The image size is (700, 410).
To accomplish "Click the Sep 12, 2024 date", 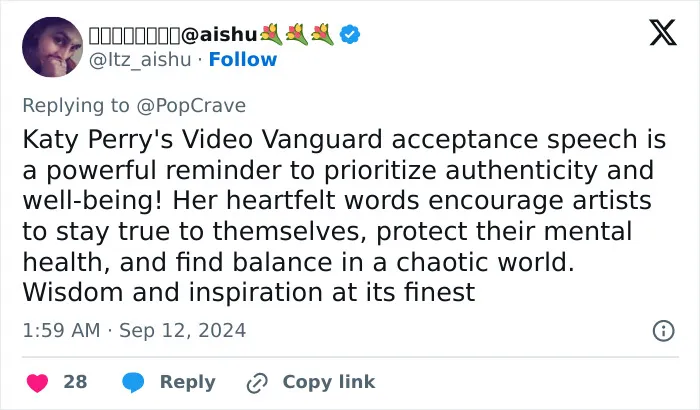I will coord(183,331).
